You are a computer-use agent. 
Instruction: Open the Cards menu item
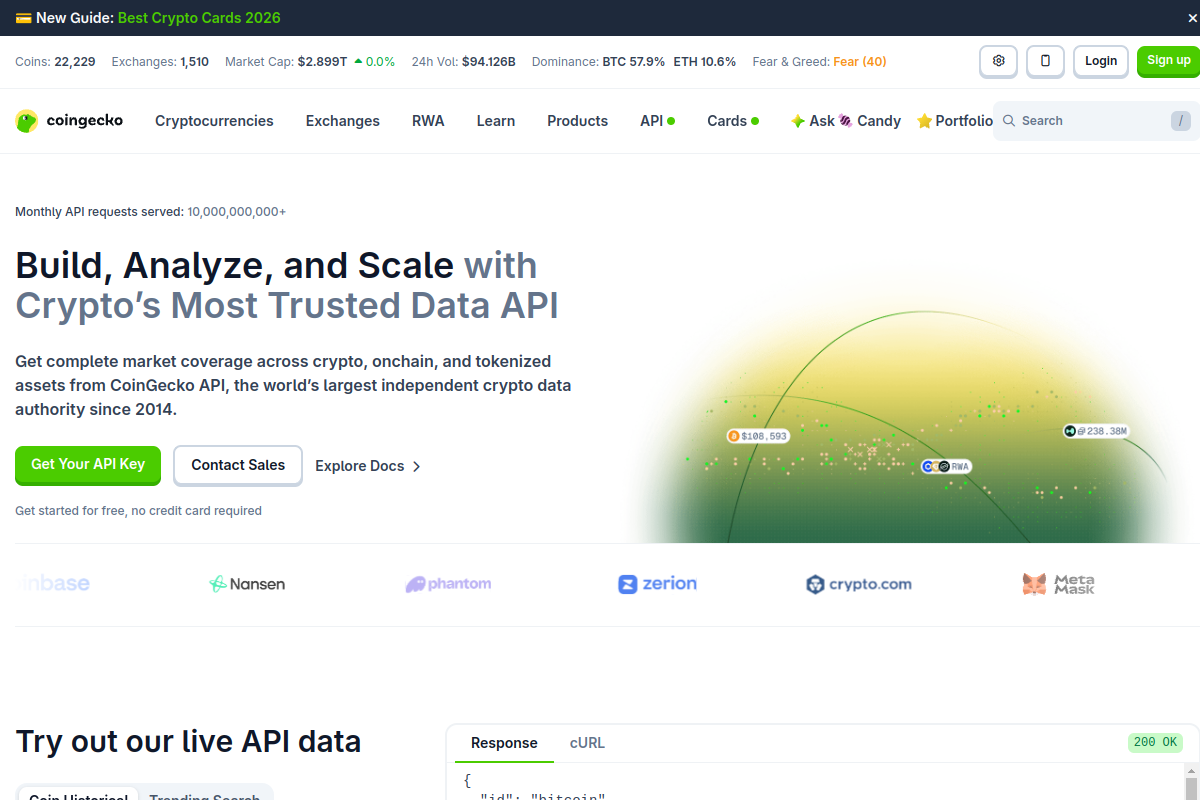733,121
